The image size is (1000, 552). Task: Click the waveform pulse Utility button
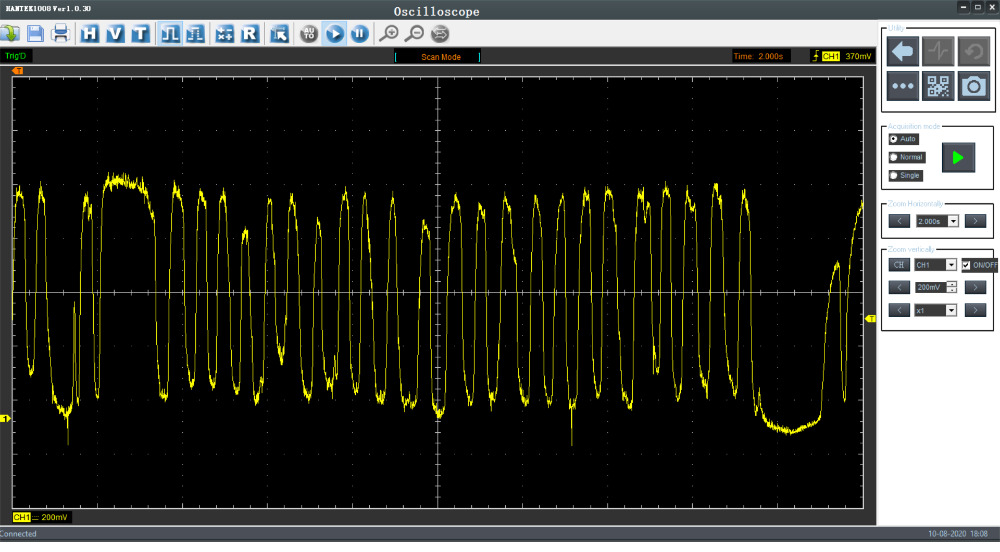938,51
